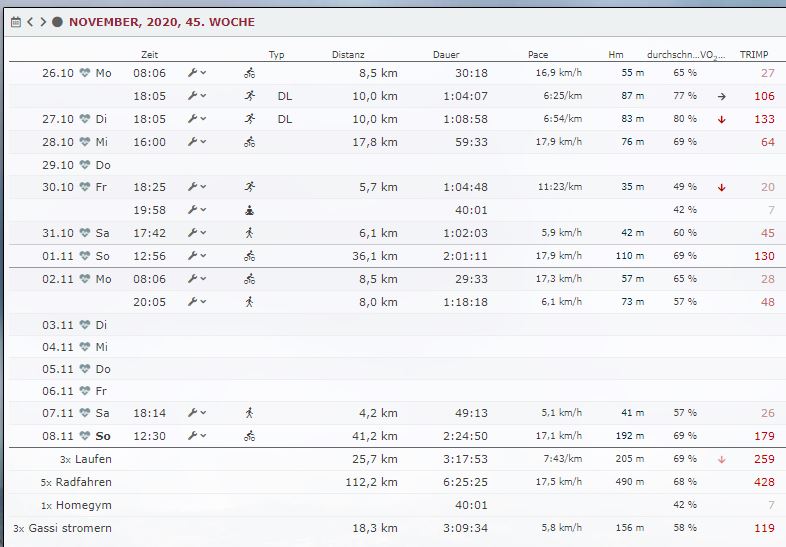Screen dimensions: 786x547
Task: Click the November 2020 week 45 title
Action: 161,21
